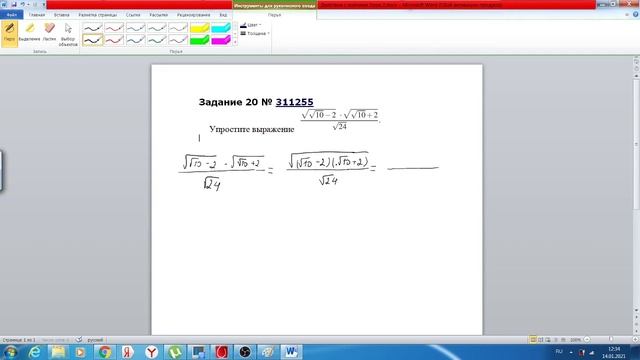Image resolution: width=640 pixels, height=360 pixels.
Task: Open OBS Studio from the taskbar
Action: point(244,352)
